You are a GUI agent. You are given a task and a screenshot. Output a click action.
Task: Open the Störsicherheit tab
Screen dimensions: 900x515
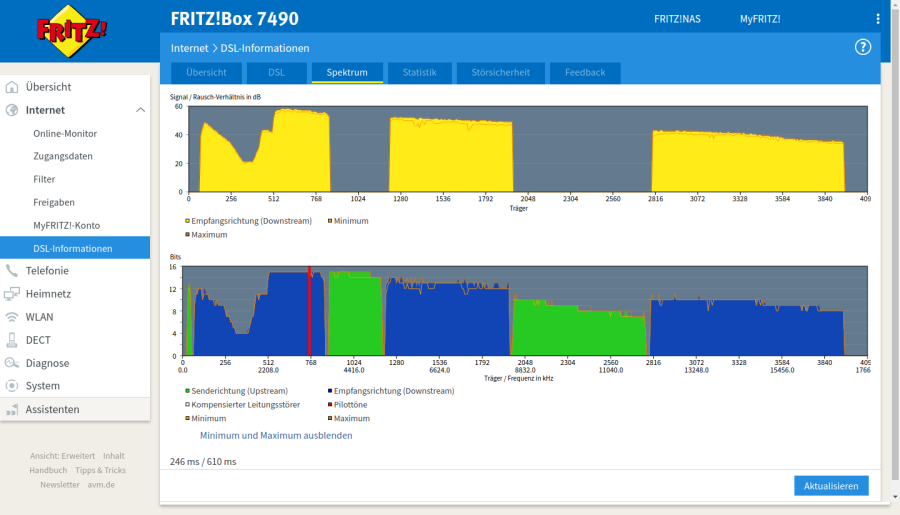click(500, 73)
